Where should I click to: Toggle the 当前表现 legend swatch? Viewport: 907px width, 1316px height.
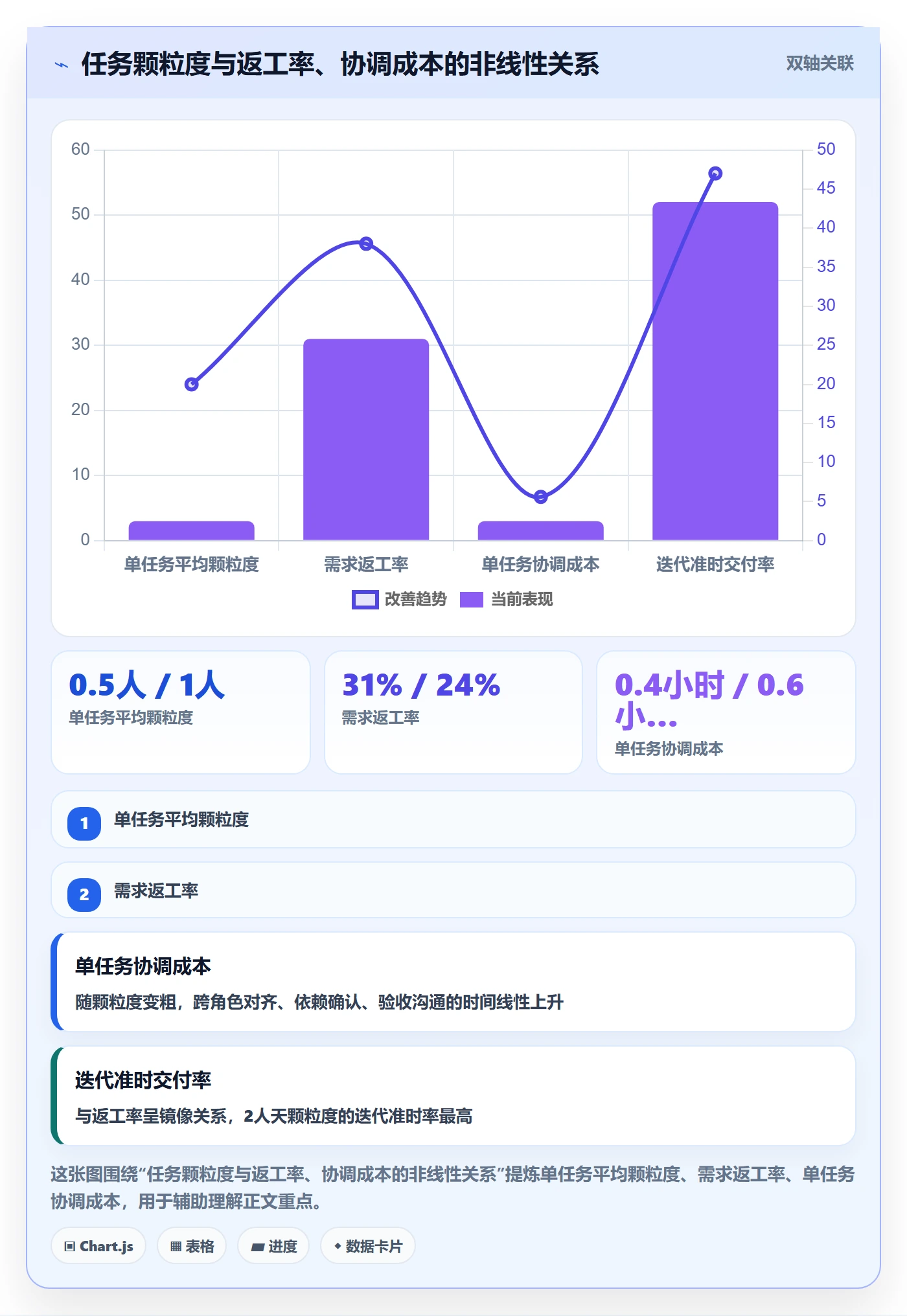tap(472, 600)
